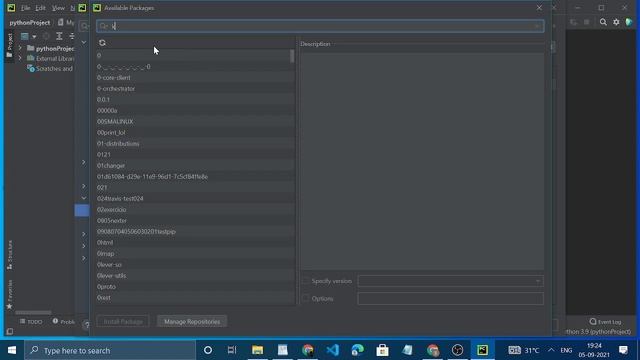Open Visual Studio Code from the taskbar
This screenshot has height=360, width=640.
pos(332,350)
